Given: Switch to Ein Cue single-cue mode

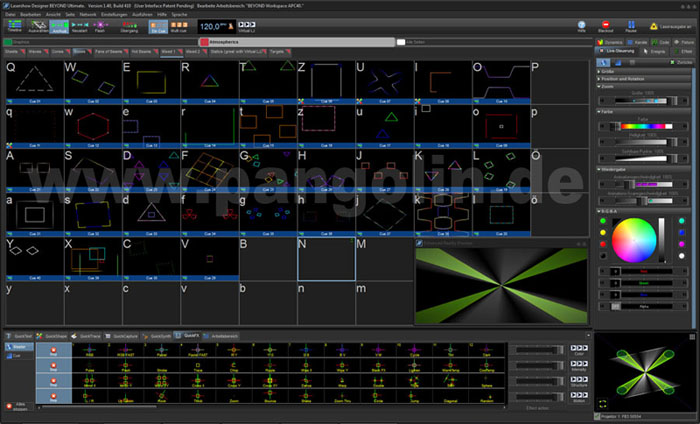Looking at the screenshot, I should pyautogui.click(x=158, y=26).
